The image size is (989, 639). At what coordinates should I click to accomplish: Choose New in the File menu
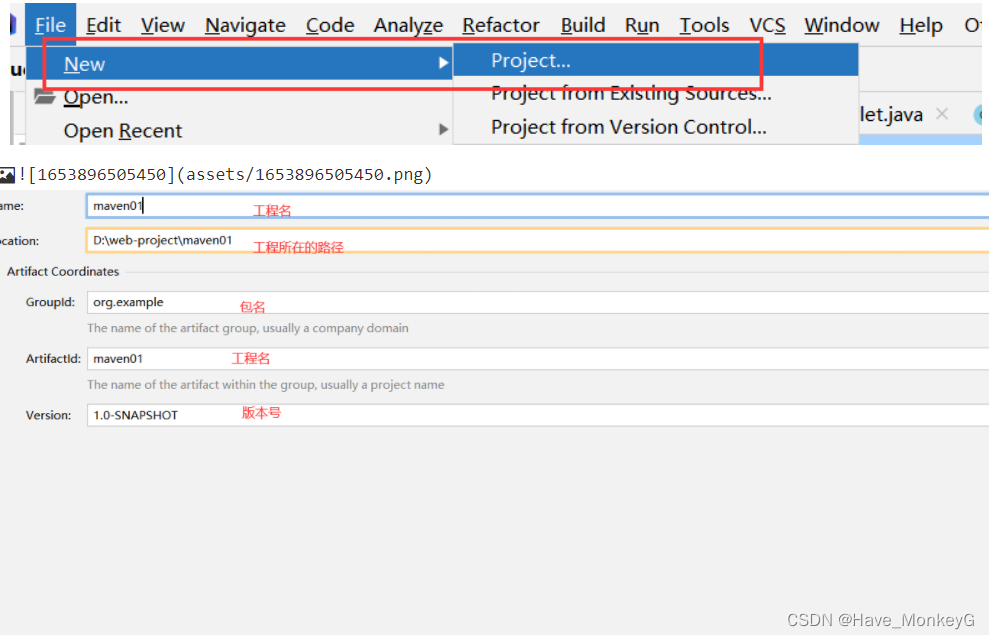(240, 63)
